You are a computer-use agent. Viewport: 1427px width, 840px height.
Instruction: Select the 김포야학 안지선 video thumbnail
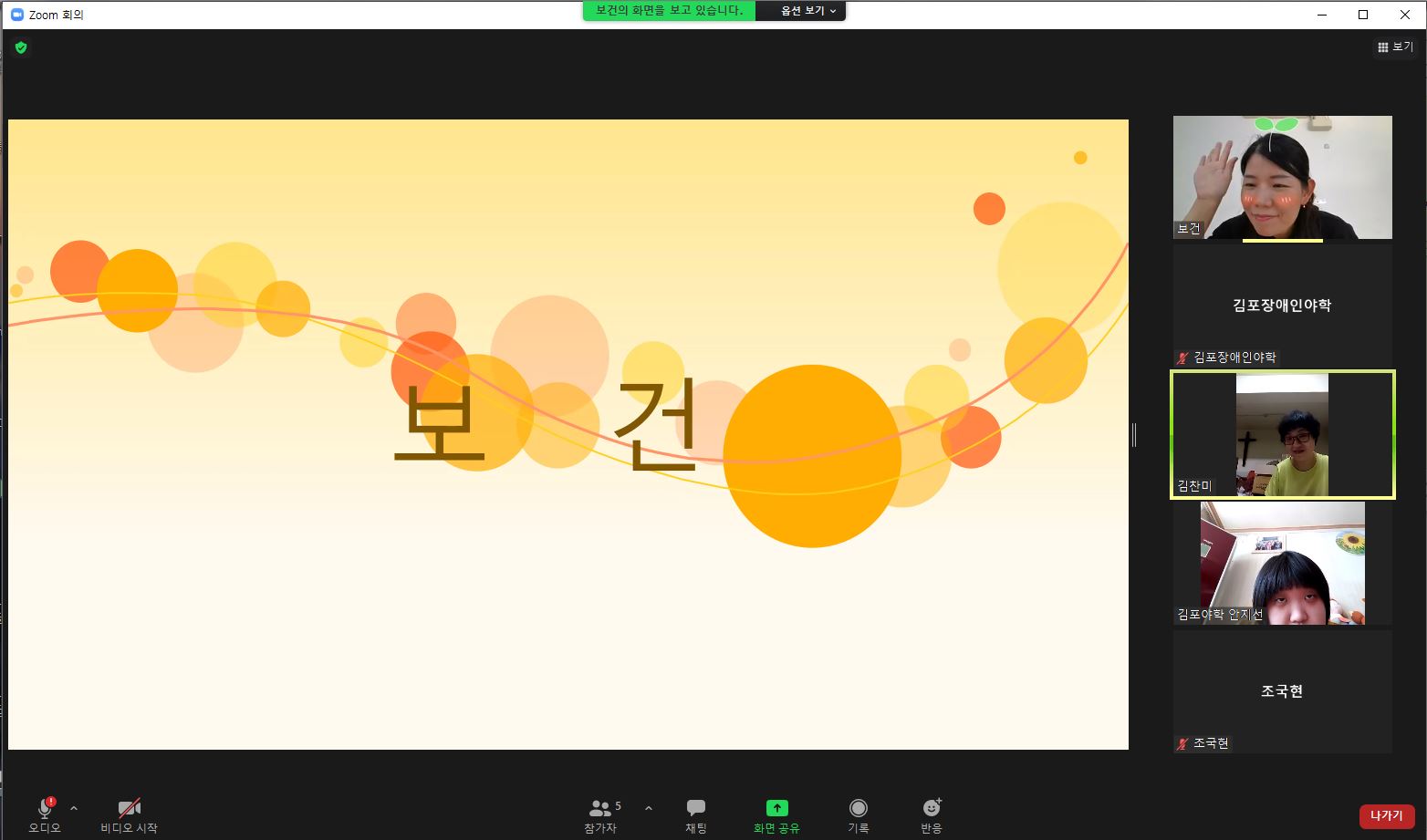1282,563
